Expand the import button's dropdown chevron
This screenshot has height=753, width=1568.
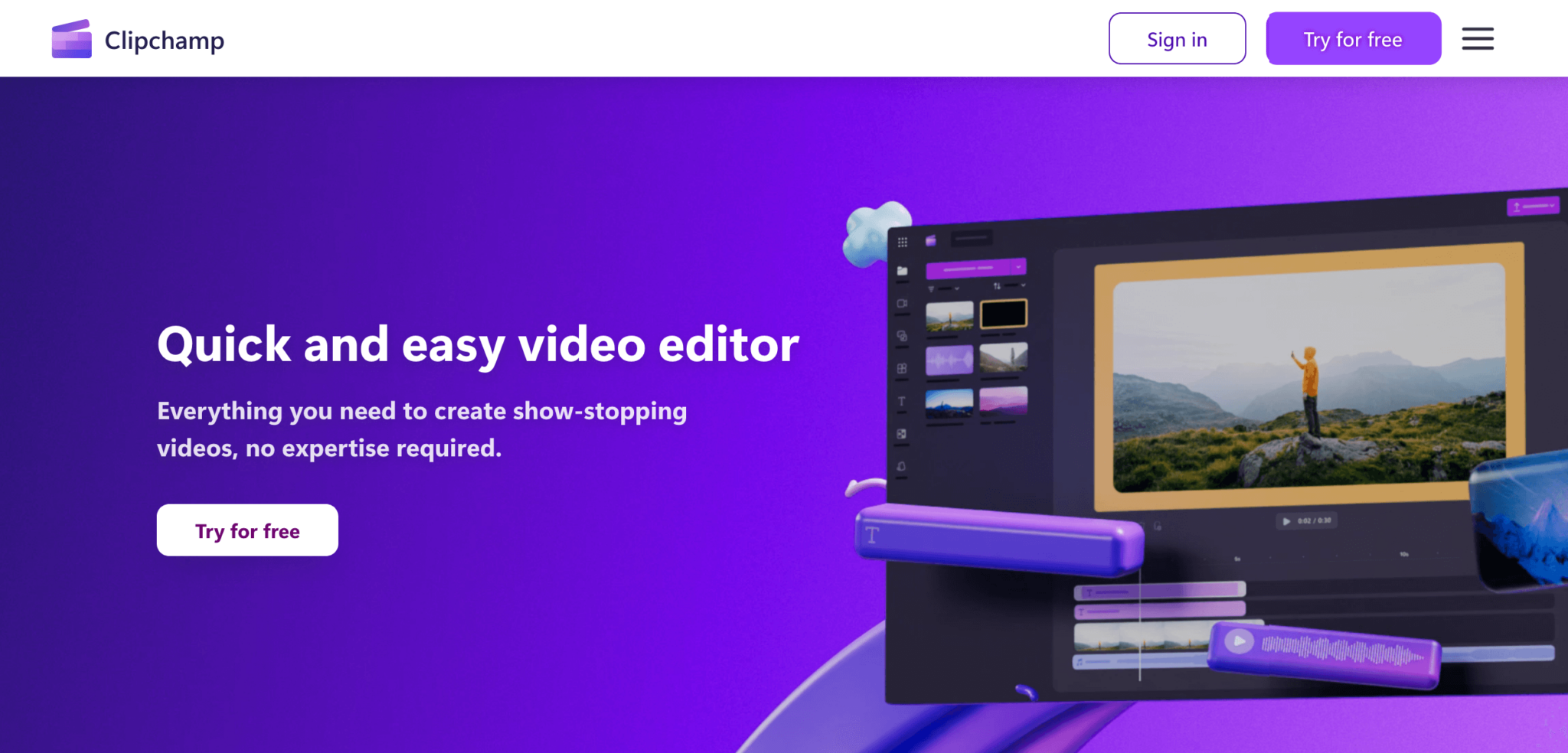pyautogui.click(x=1018, y=266)
